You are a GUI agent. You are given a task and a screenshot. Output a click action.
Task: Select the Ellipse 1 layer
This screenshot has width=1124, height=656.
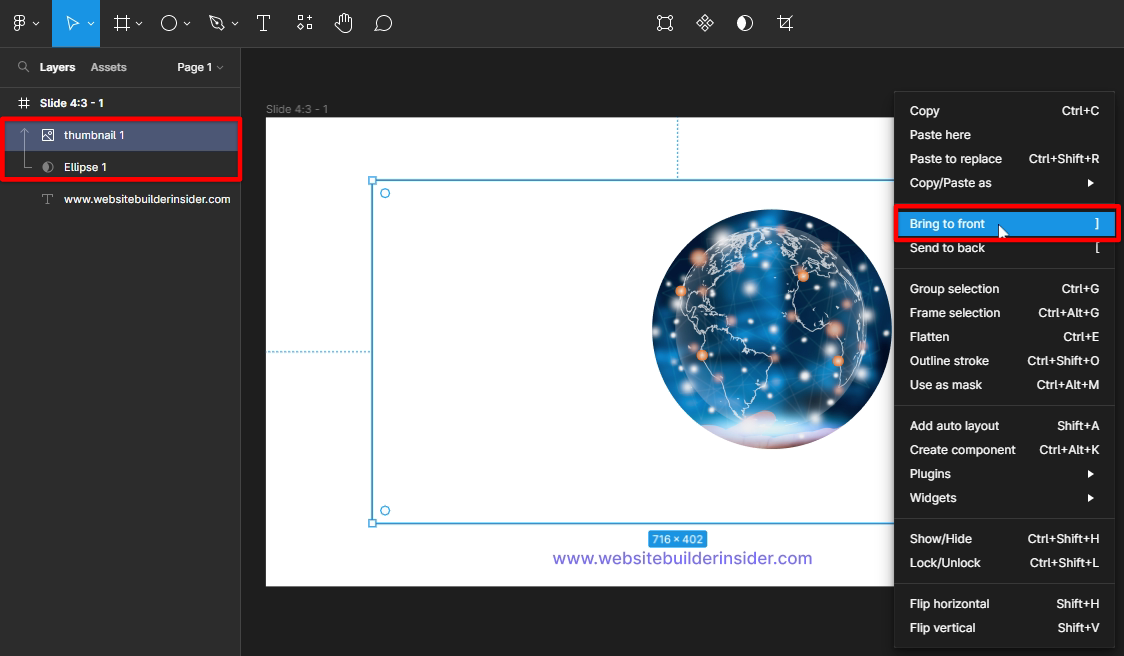[x=85, y=167]
